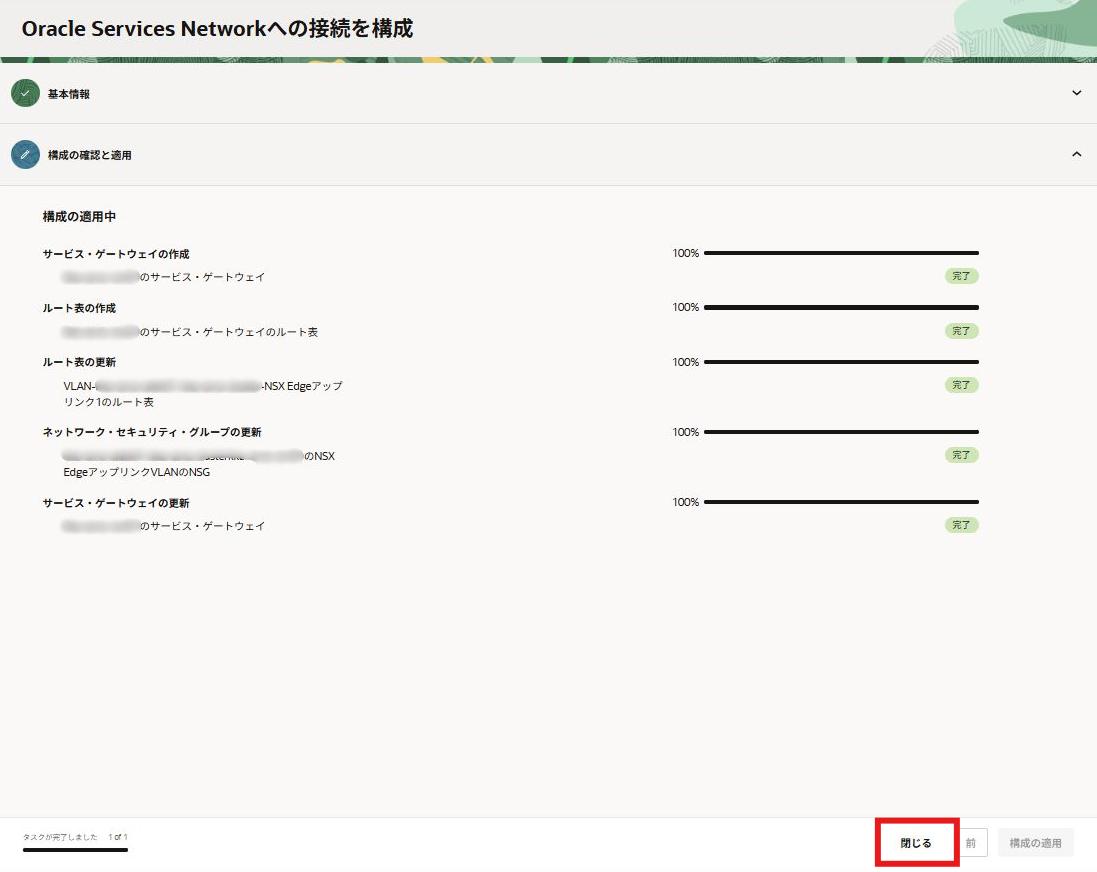The height and width of the screenshot is (872, 1097).
Task: Open the 基本情報 step header
Action: pyautogui.click(x=69, y=94)
